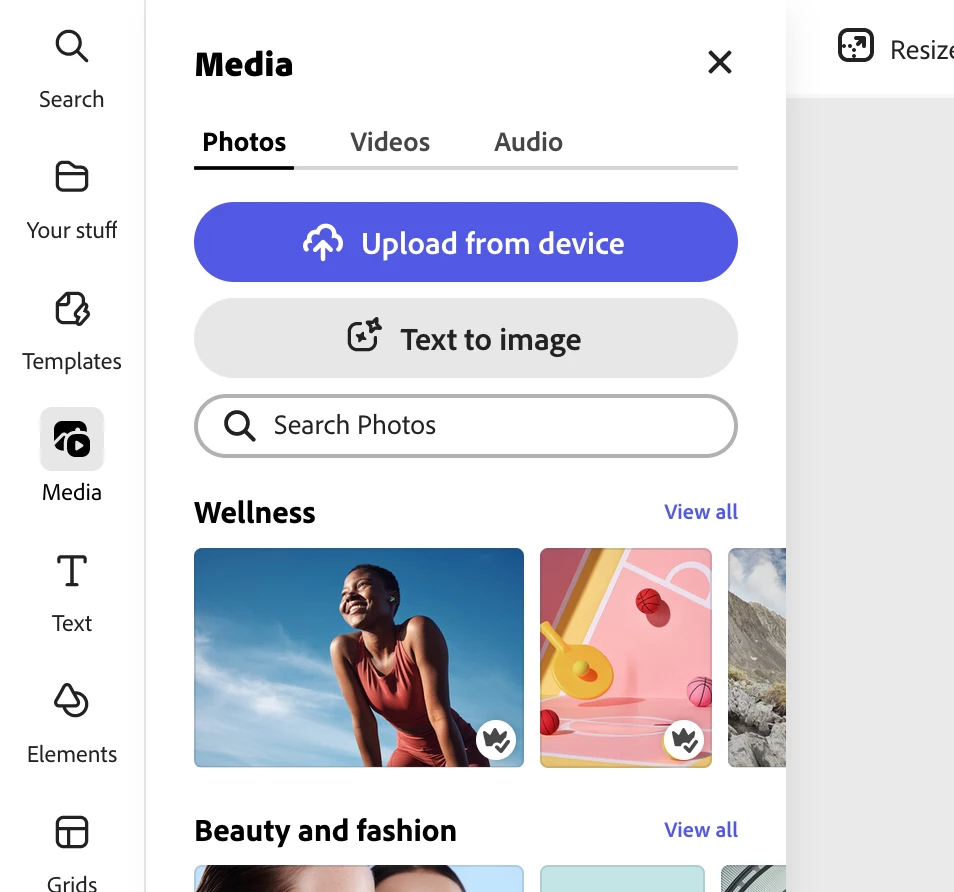The image size is (954, 892).
Task: Open the Search sidebar icon
Action: click(72, 47)
